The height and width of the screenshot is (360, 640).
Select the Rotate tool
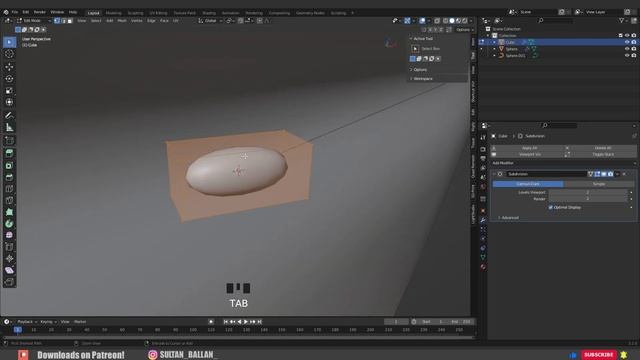(9, 78)
